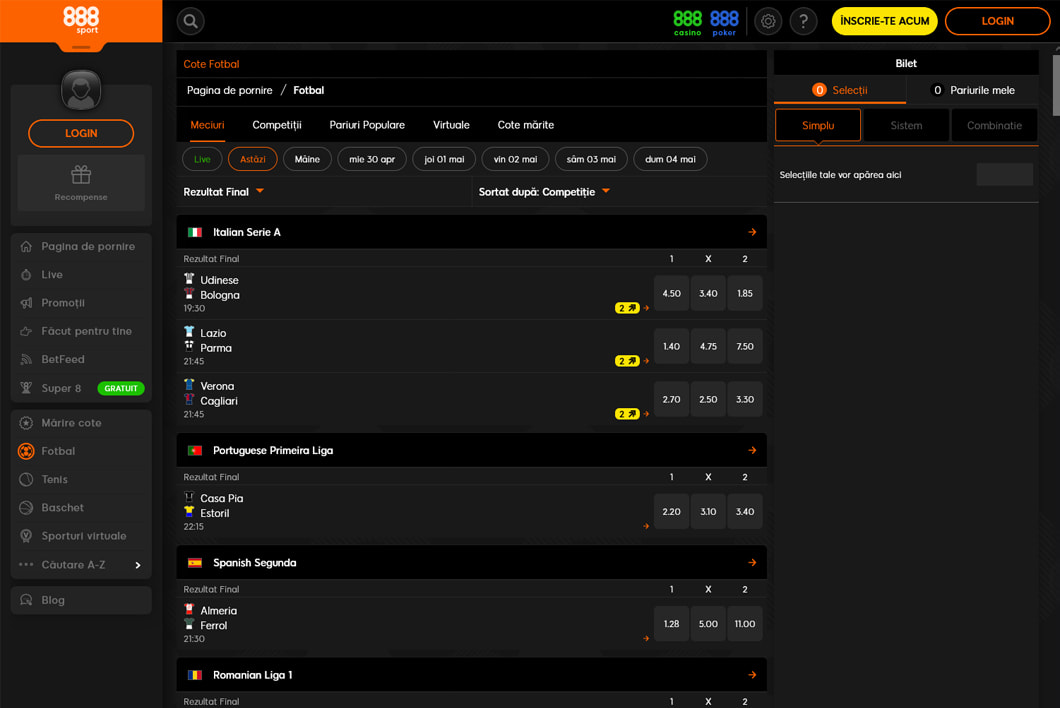
Task: Toggle the Live matches filter
Action: pyautogui.click(x=203, y=159)
